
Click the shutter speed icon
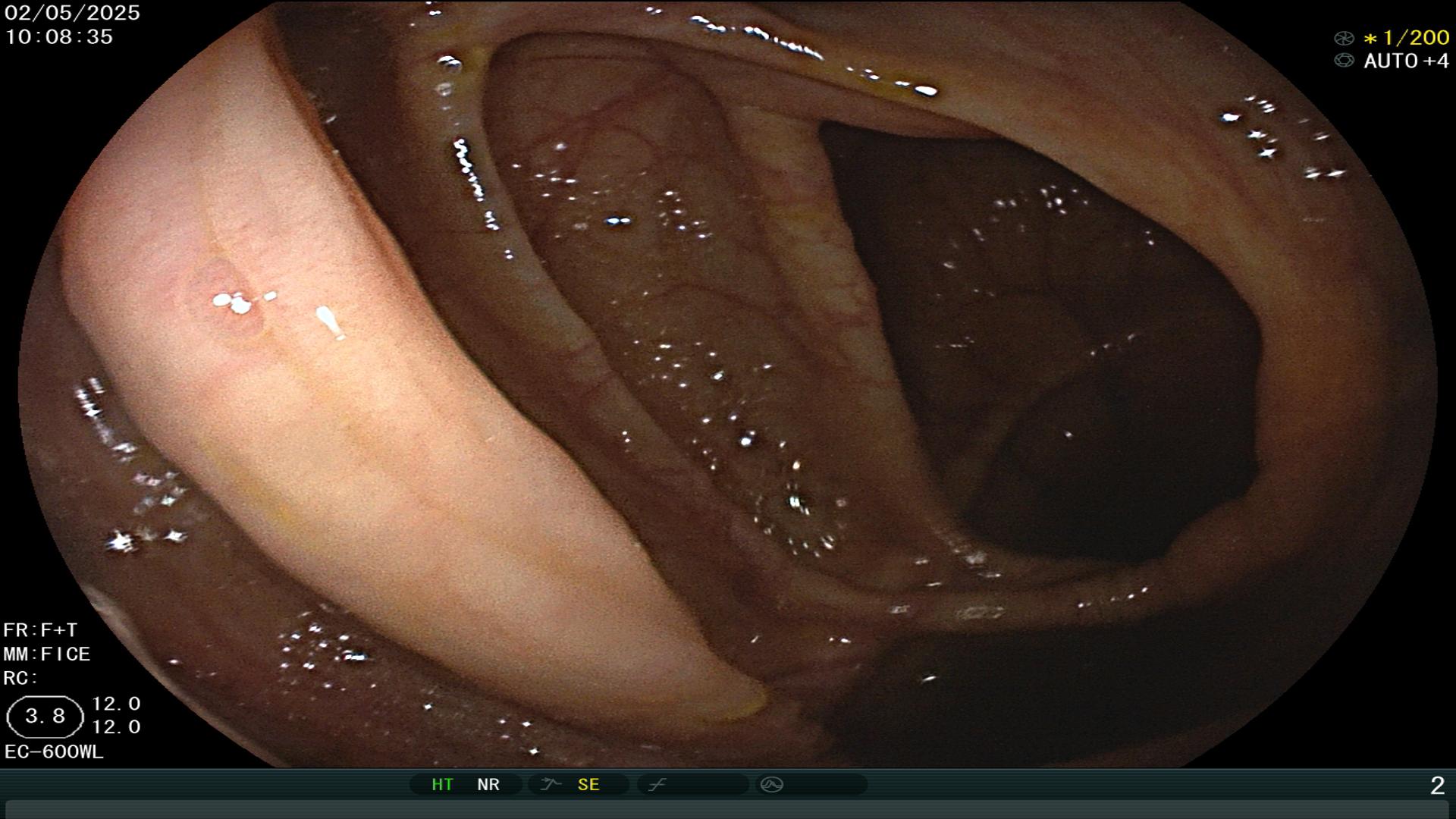[x=1344, y=38]
